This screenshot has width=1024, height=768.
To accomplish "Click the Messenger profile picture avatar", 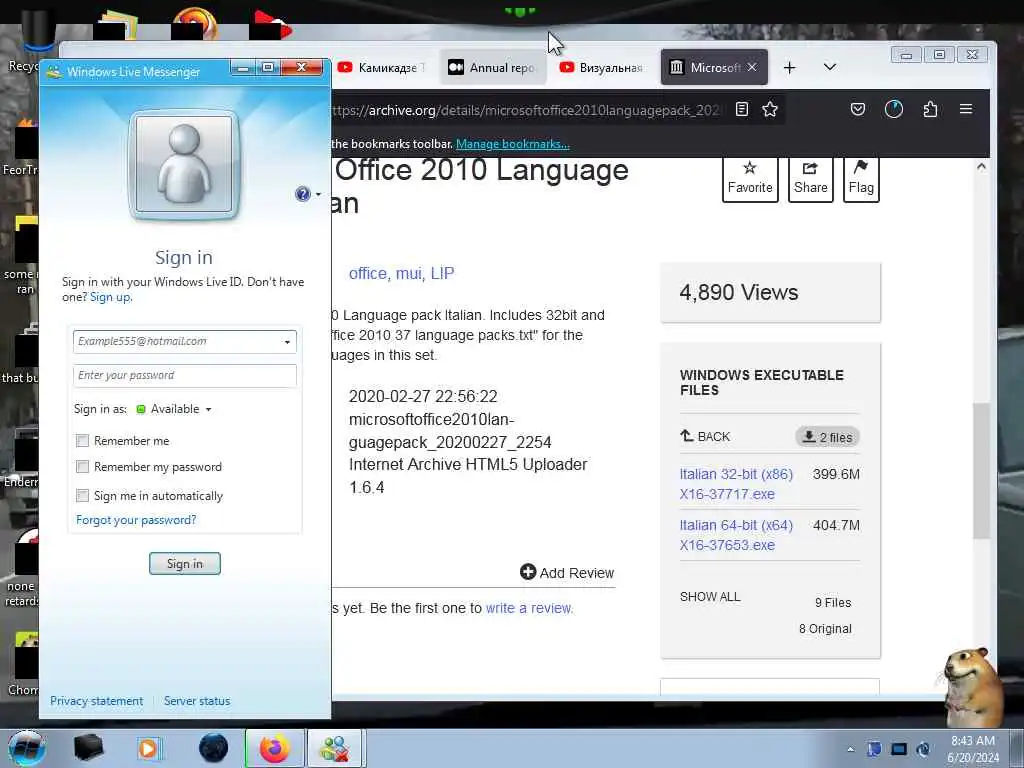I will pos(184,165).
